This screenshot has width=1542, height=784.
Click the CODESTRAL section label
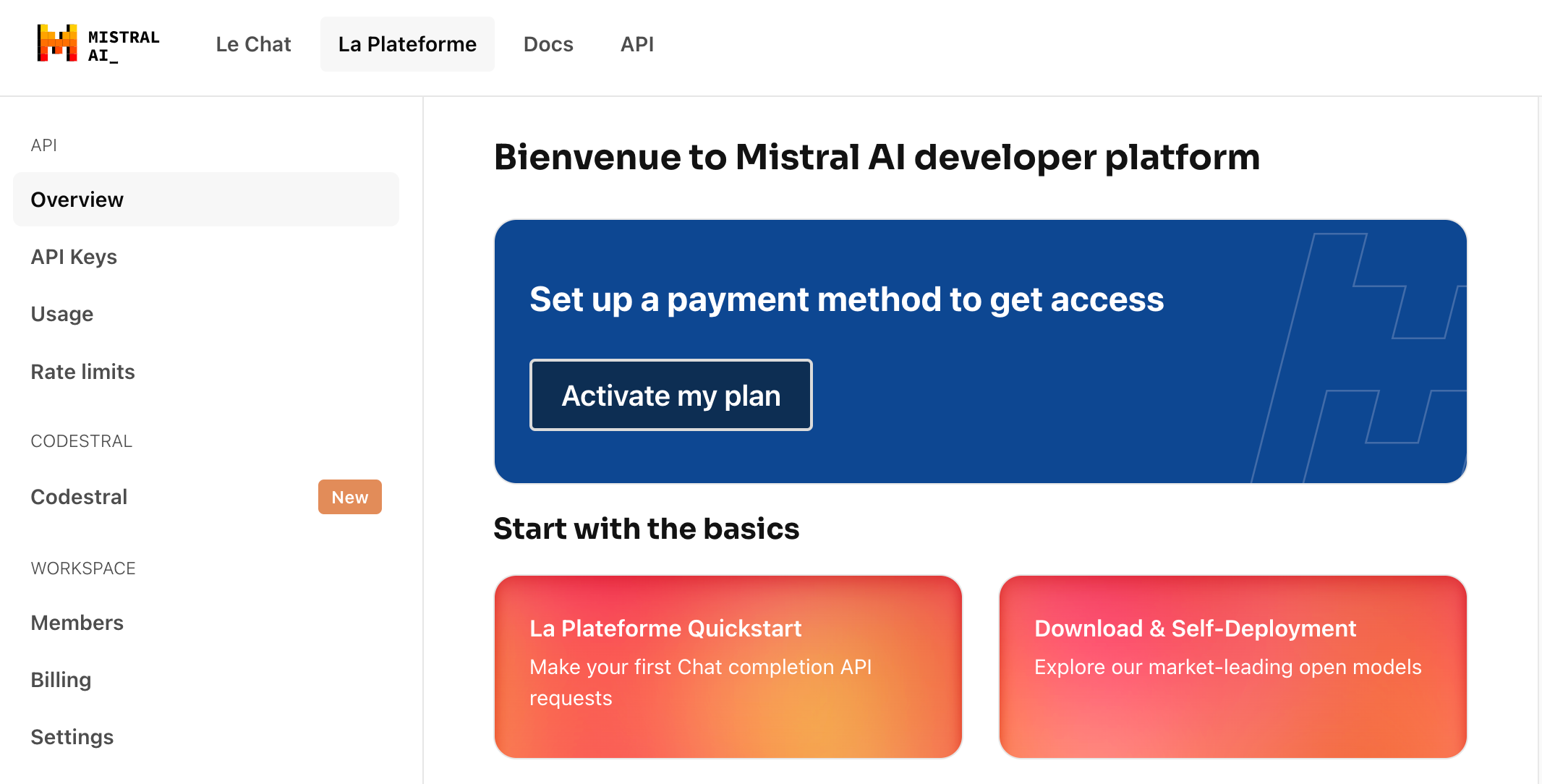[x=82, y=441]
